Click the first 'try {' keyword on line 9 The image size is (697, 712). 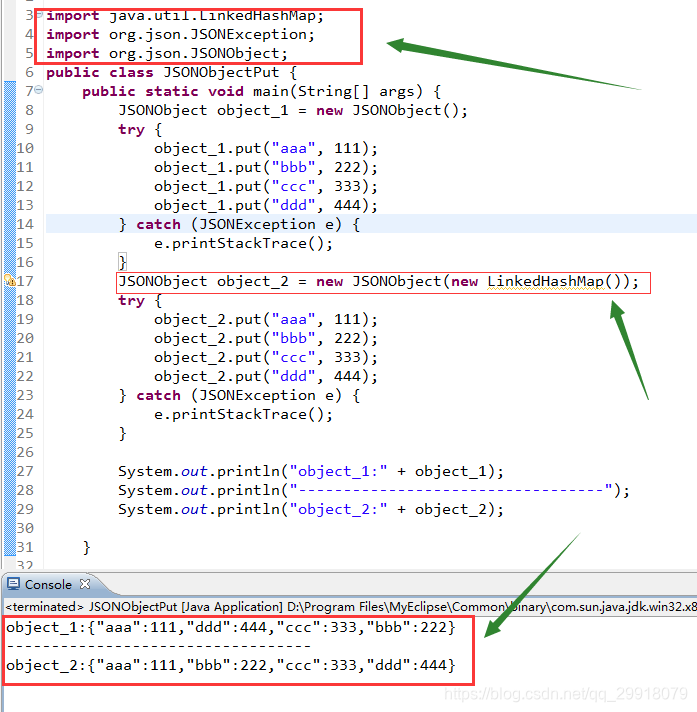pyautogui.click(x=140, y=130)
